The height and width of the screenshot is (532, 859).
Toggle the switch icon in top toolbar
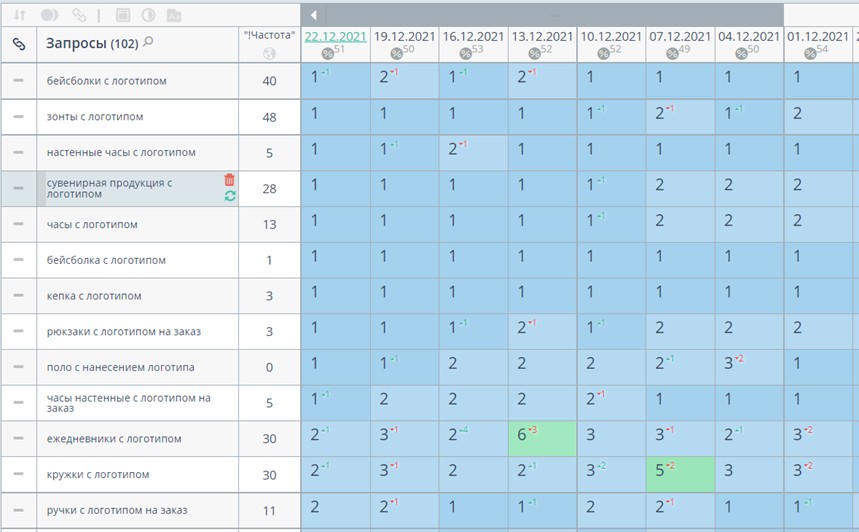(49, 15)
